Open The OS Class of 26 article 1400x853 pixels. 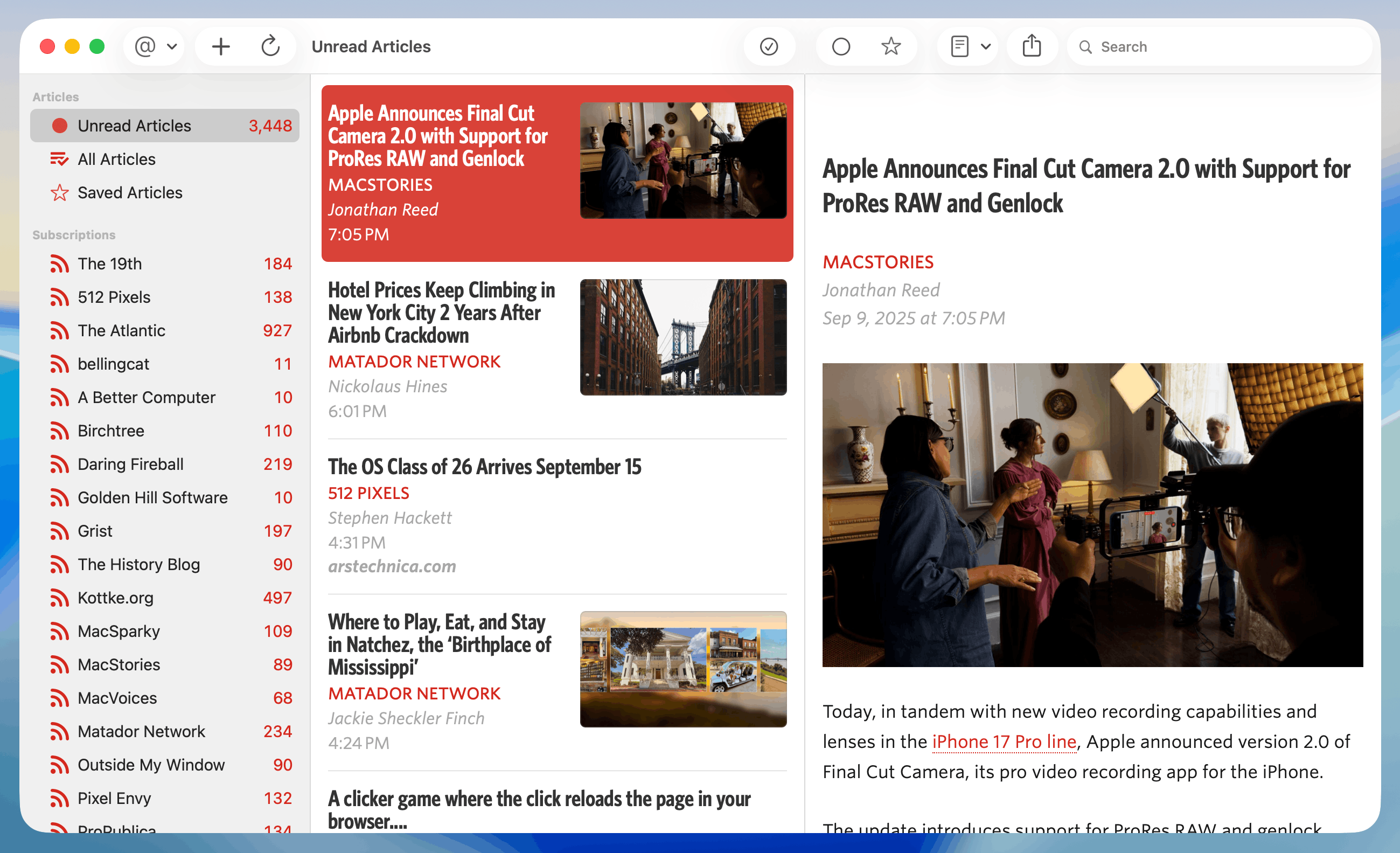pos(557,516)
